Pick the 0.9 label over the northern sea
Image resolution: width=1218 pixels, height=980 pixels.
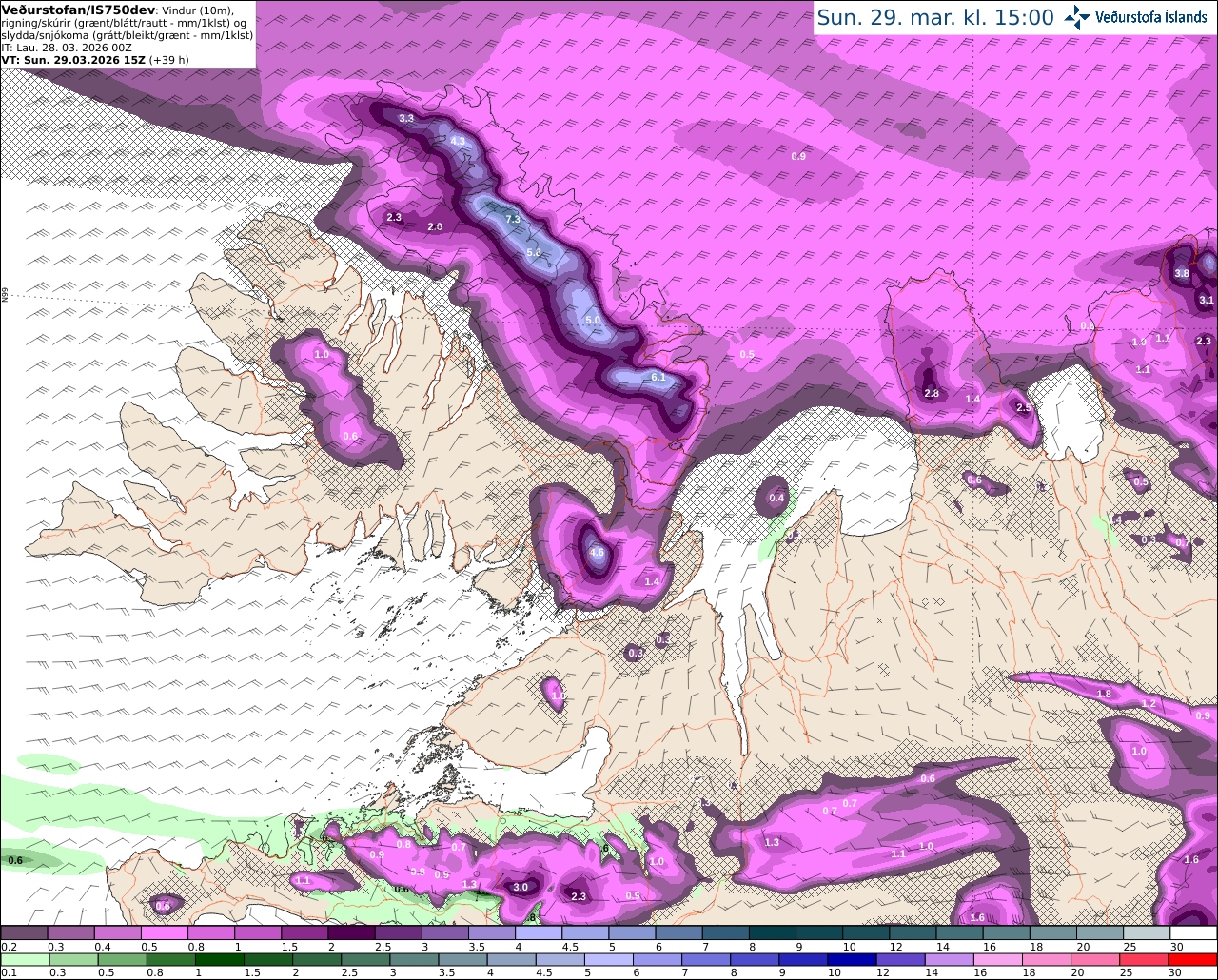pos(798,156)
